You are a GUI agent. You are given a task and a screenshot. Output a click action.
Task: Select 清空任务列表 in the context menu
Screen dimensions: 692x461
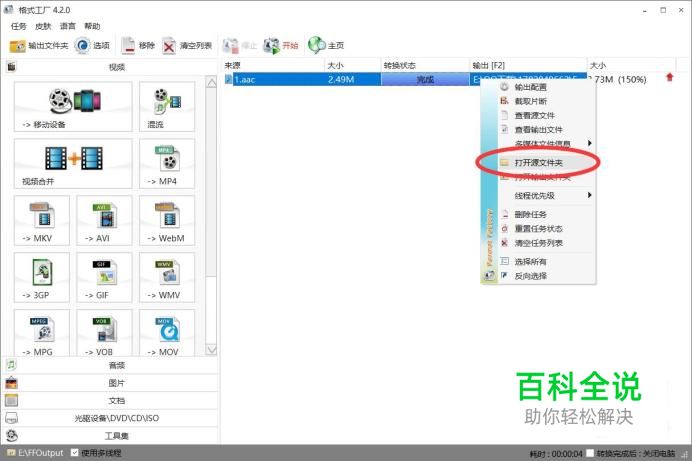pos(547,243)
